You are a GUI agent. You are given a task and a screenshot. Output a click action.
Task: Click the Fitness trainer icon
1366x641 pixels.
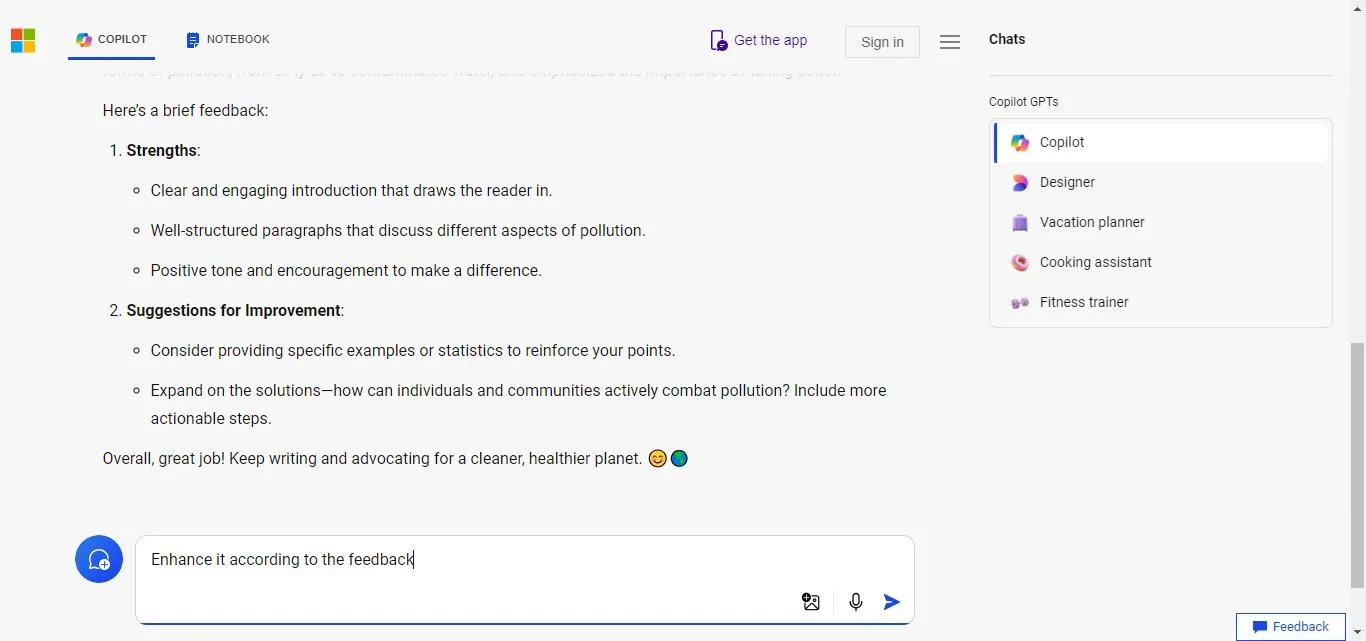(x=1020, y=303)
